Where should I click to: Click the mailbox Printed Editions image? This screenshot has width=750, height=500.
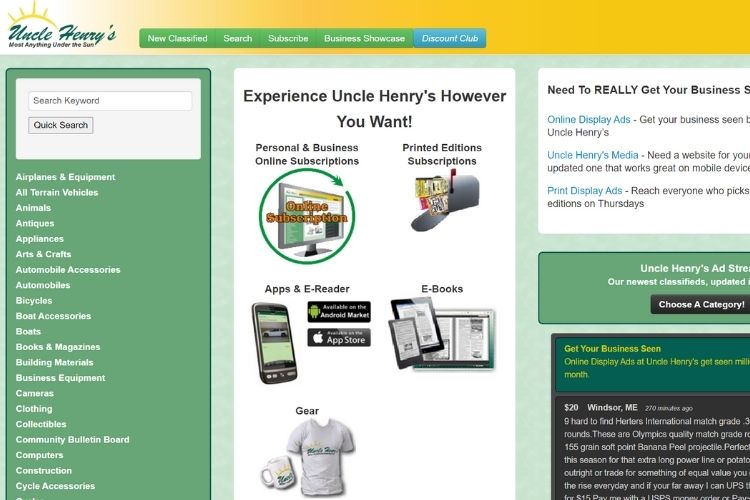tap(444, 201)
